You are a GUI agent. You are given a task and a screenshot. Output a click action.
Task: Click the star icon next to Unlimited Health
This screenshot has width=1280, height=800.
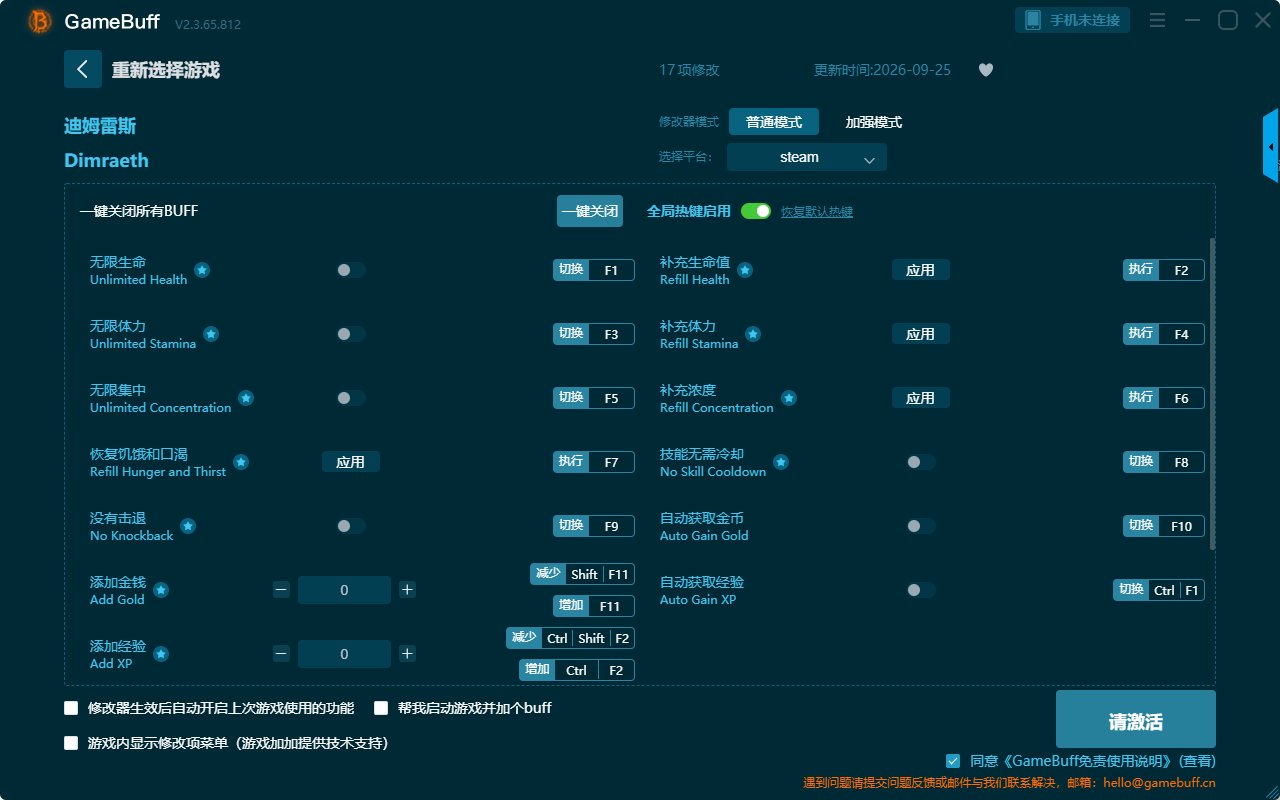(x=202, y=270)
